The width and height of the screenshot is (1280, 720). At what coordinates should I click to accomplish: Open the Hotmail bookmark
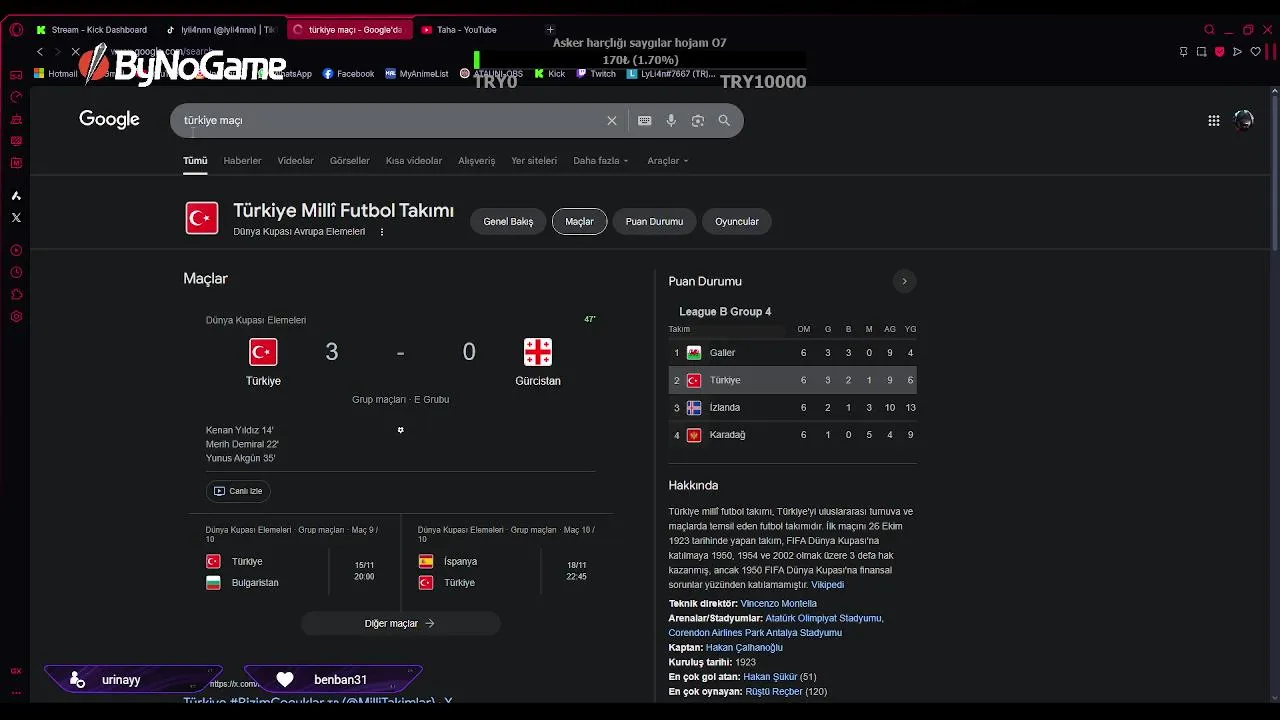click(56, 74)
